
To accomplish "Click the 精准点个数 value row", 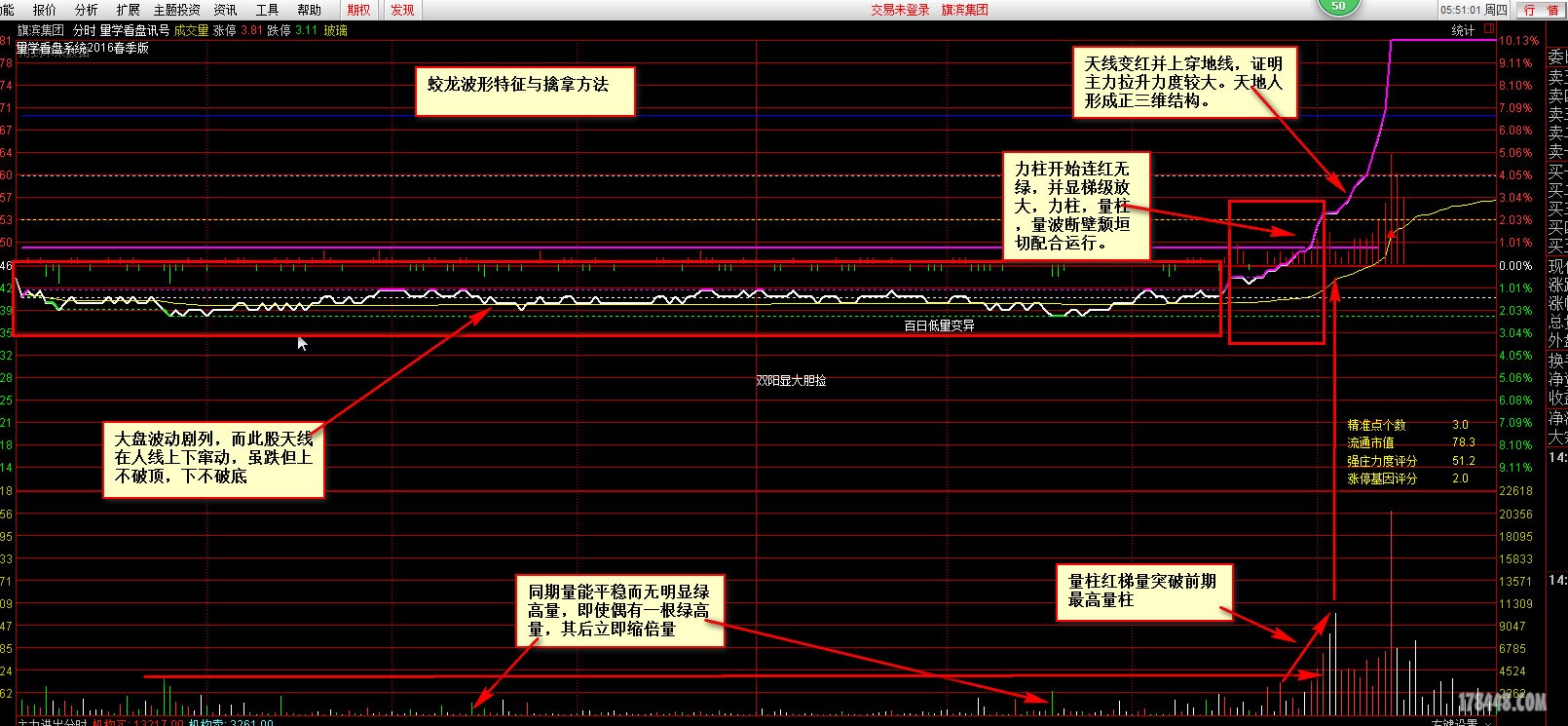I will [x=1408, y=425].
